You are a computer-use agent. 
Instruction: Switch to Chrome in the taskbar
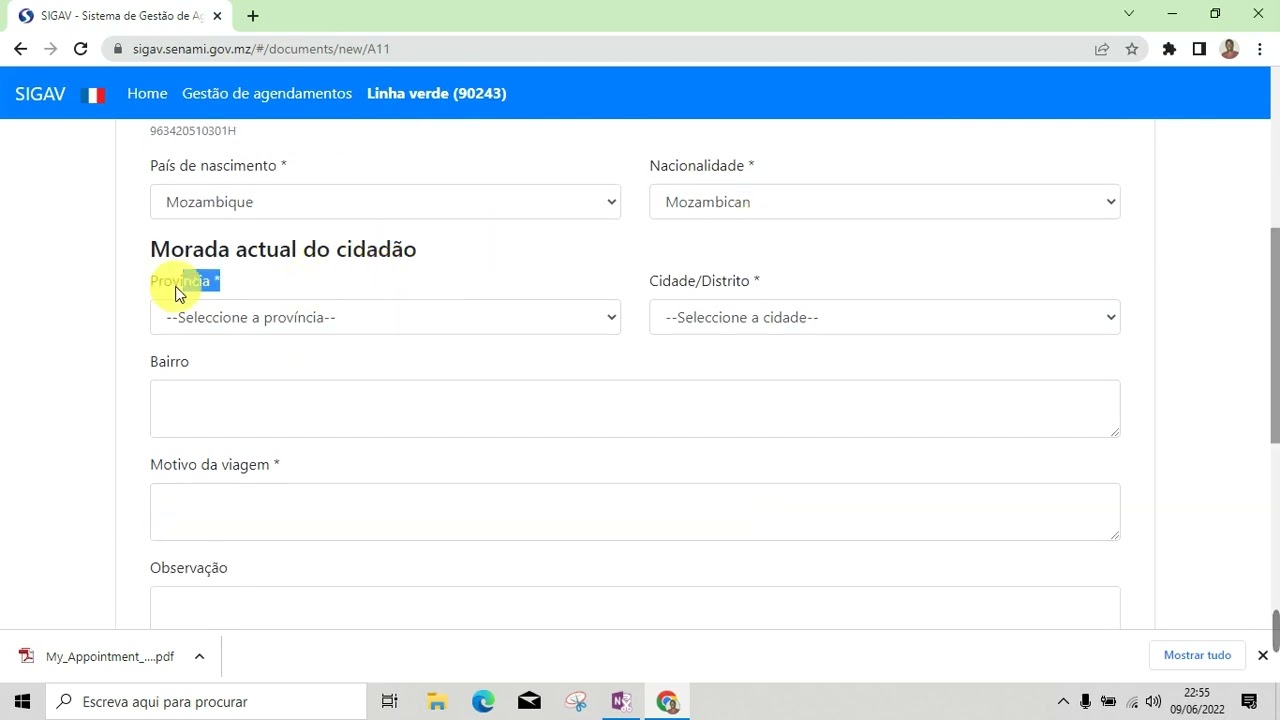coord(667,701)
